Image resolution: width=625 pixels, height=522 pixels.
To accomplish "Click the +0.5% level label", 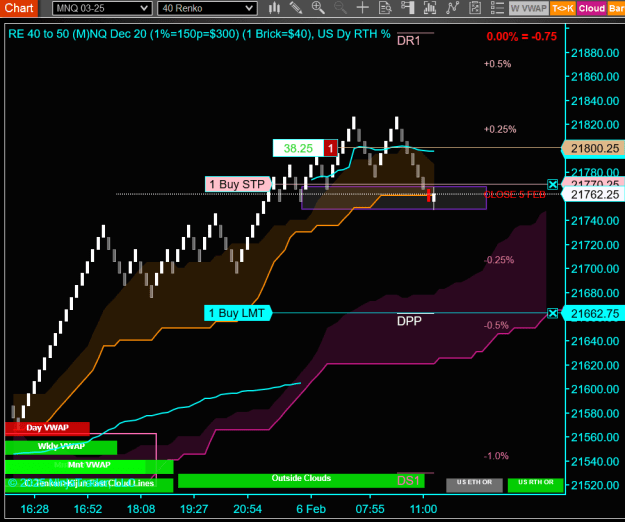I will click(x=497, y=64).
